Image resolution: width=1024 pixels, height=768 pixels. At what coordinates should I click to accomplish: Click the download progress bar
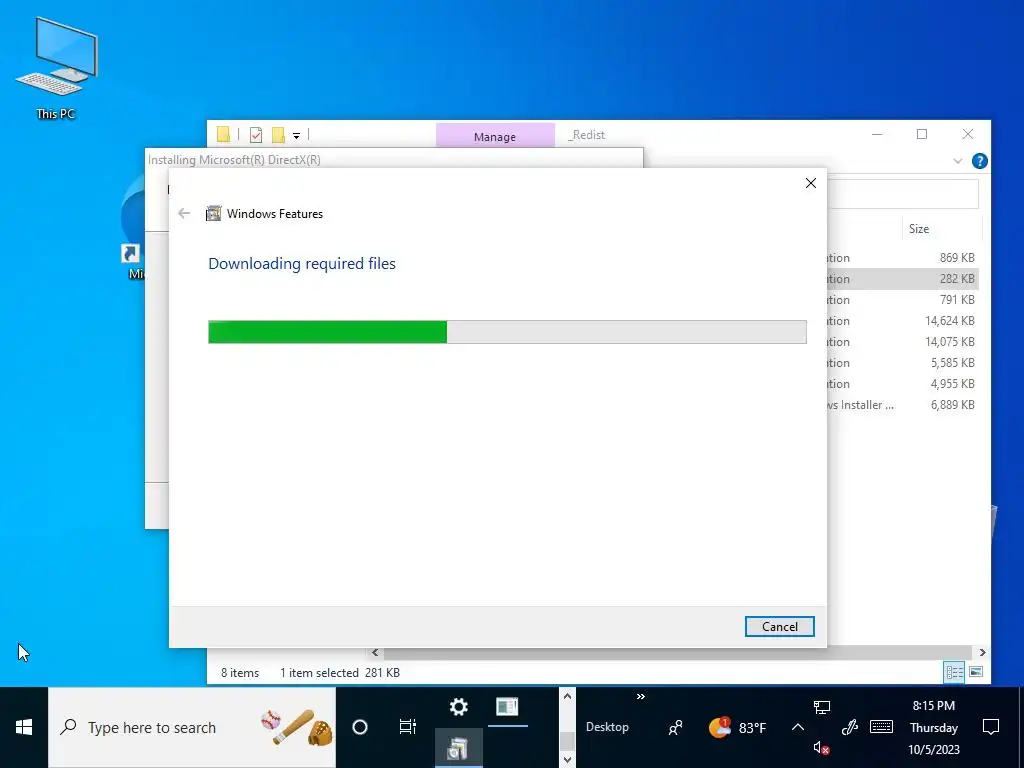(x=507, y=332)
